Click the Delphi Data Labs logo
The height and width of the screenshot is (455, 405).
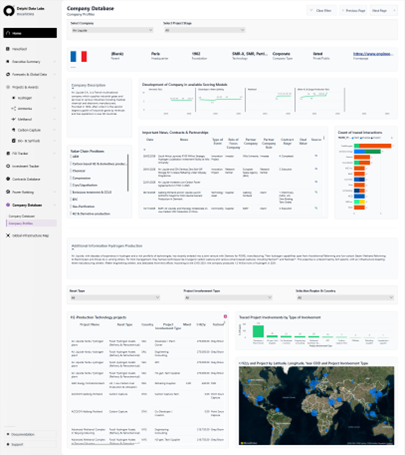pos(9,11)
